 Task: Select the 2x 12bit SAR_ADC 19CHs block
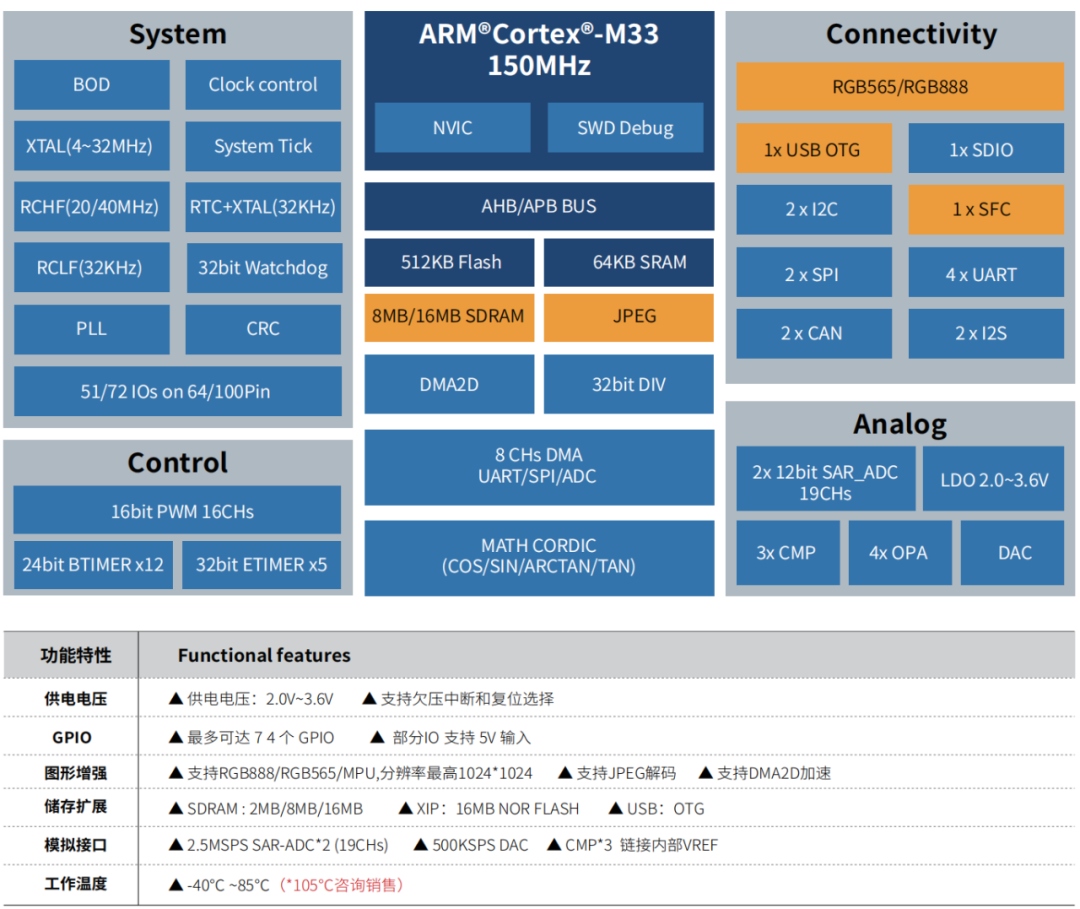pyautogui.click(x=826, y=479)
